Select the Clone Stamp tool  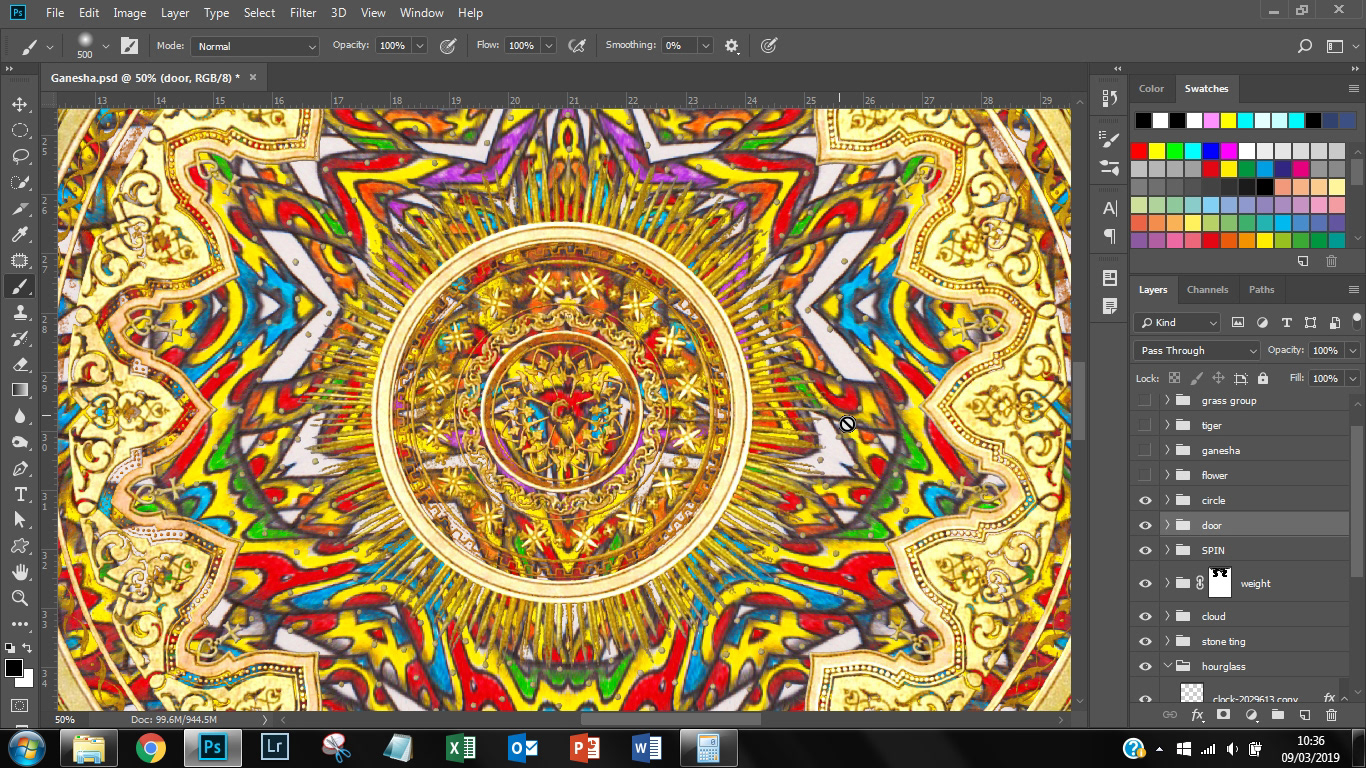tap(19, 313)
